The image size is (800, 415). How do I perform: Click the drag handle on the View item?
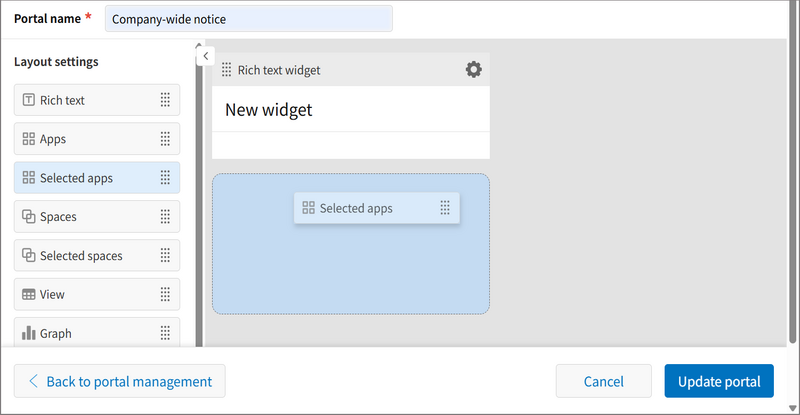point(165,295)
